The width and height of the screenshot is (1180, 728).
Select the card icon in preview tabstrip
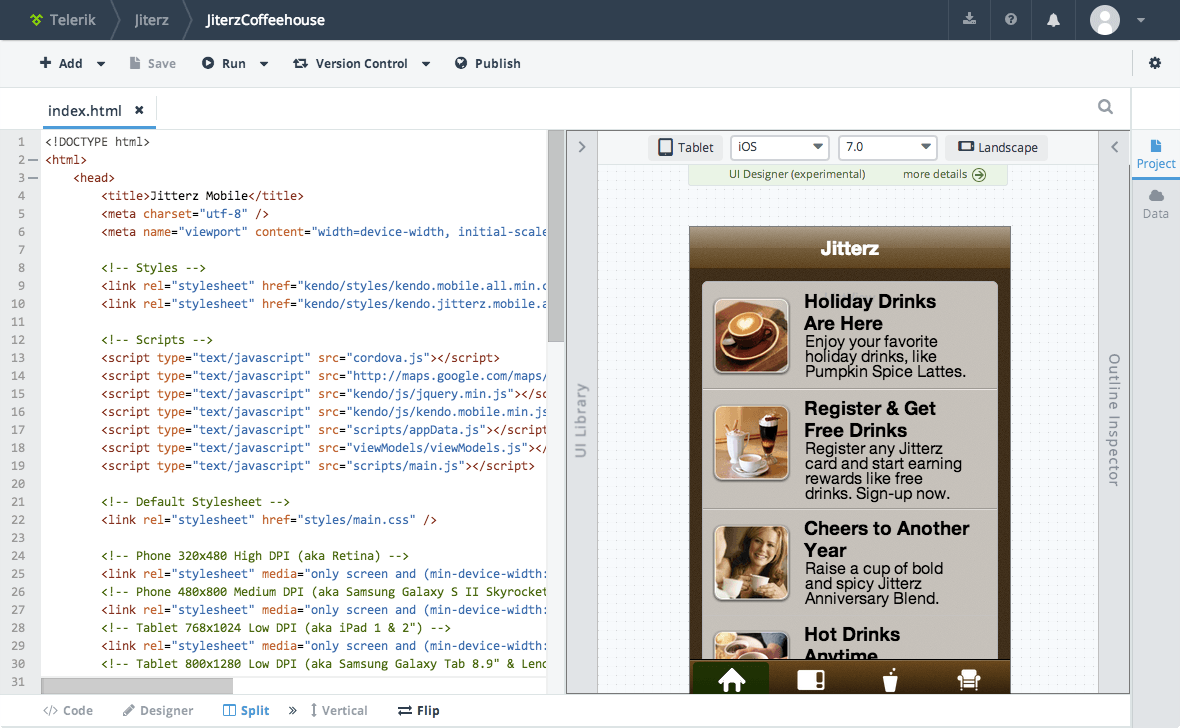pos(810,679)
